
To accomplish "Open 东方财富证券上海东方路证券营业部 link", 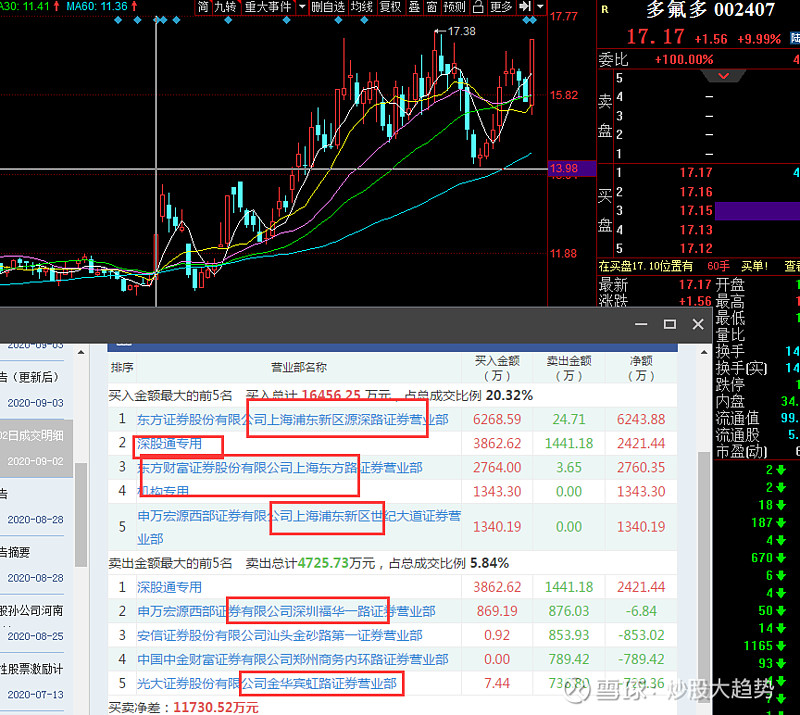I will [280, 467].
